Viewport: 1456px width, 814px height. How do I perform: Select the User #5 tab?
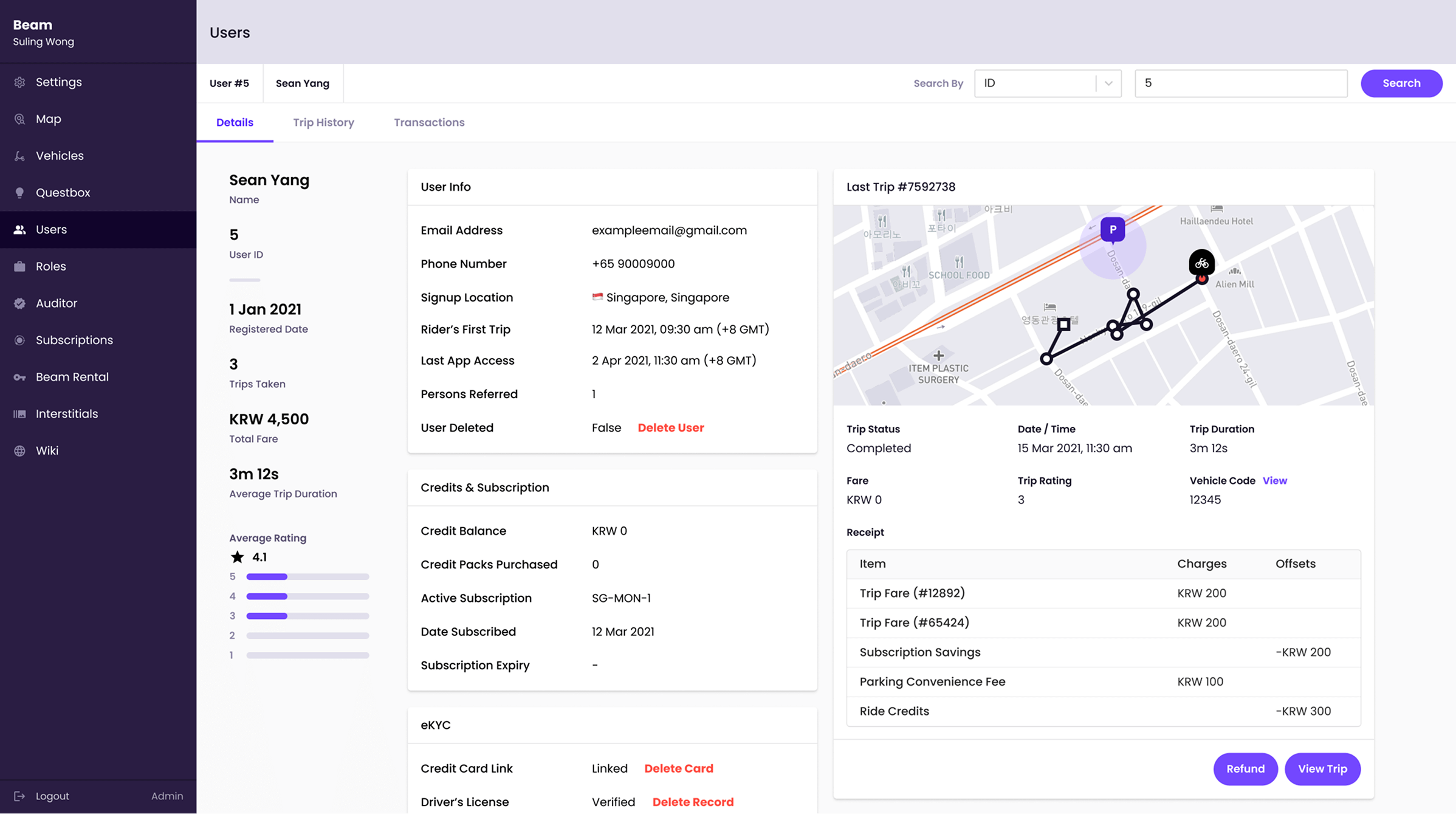(229, 83)
